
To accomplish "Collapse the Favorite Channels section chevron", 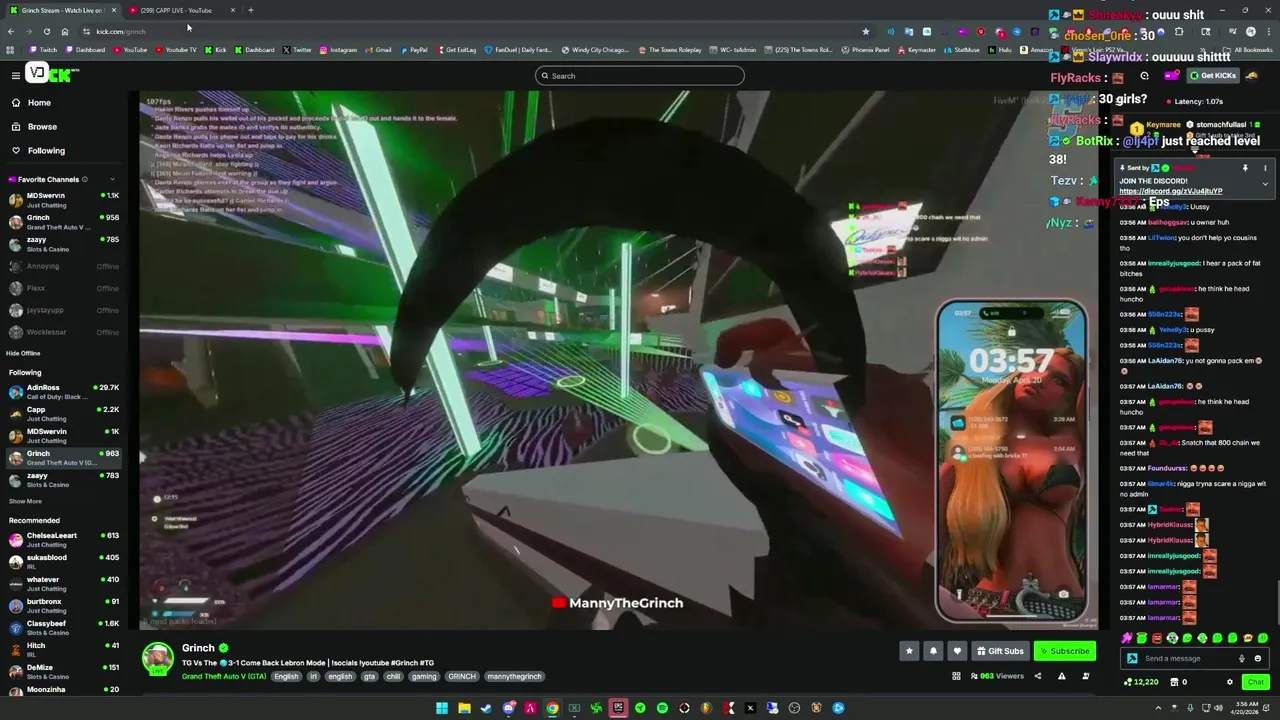I will pos(112,180).
